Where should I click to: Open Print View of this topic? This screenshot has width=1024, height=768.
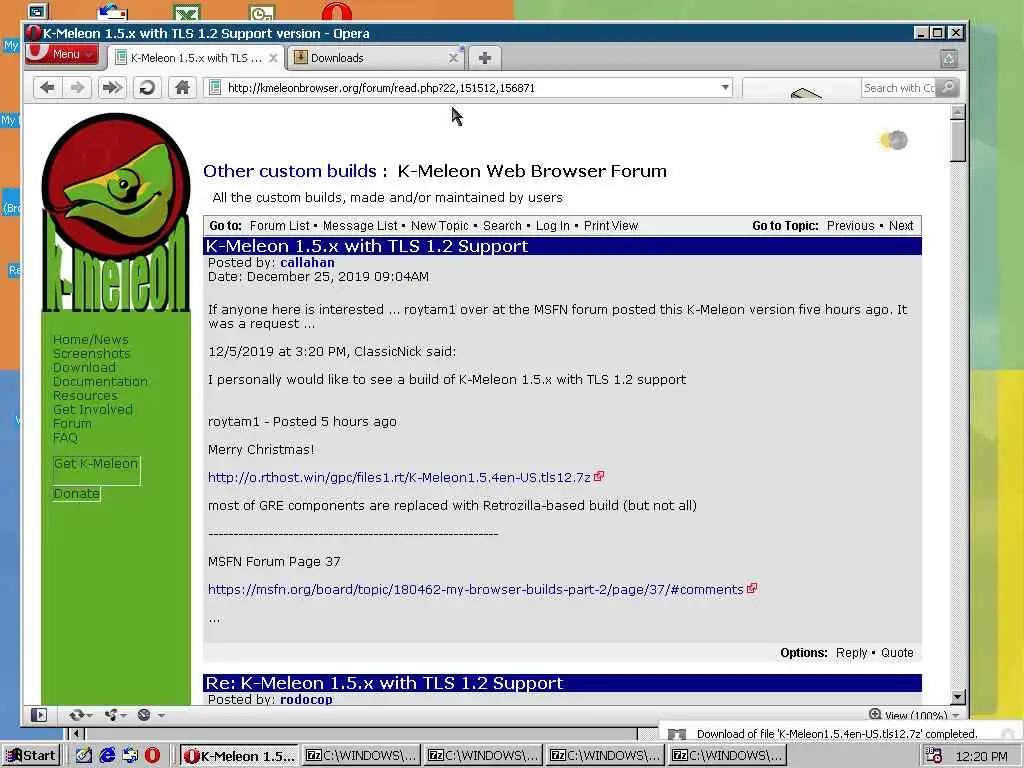pos(611,225)
